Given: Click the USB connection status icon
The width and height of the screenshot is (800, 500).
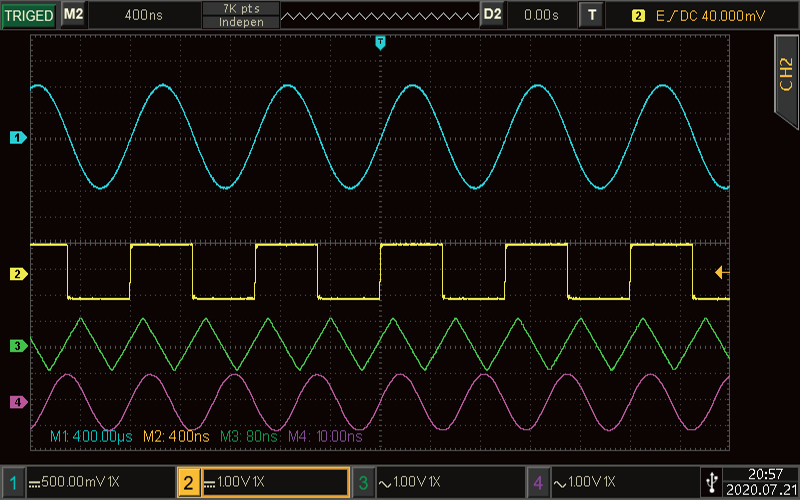Looking at the screenshot, I should click(x=712, y=482).
